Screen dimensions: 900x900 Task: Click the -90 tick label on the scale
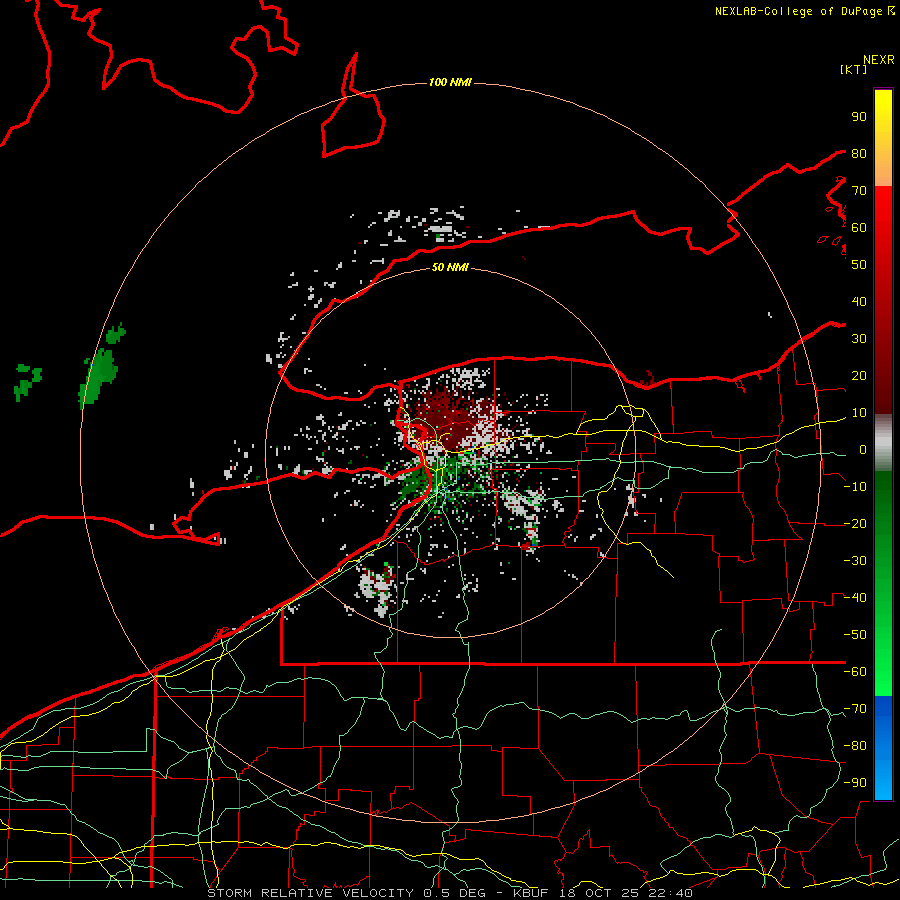(855, 783)
